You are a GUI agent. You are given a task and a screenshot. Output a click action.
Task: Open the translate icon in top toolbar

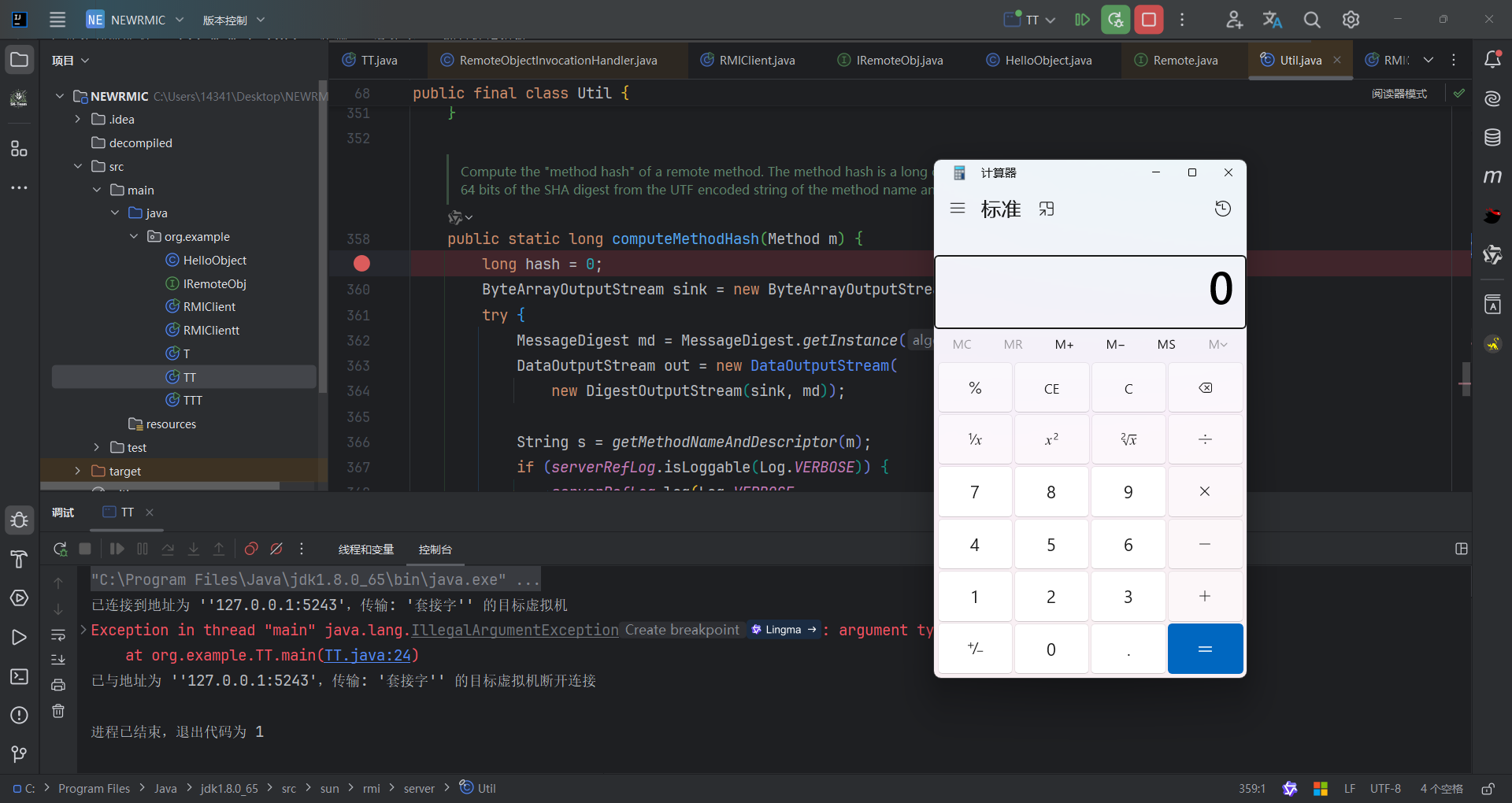pyautogui.click(x=1273, y=20)
